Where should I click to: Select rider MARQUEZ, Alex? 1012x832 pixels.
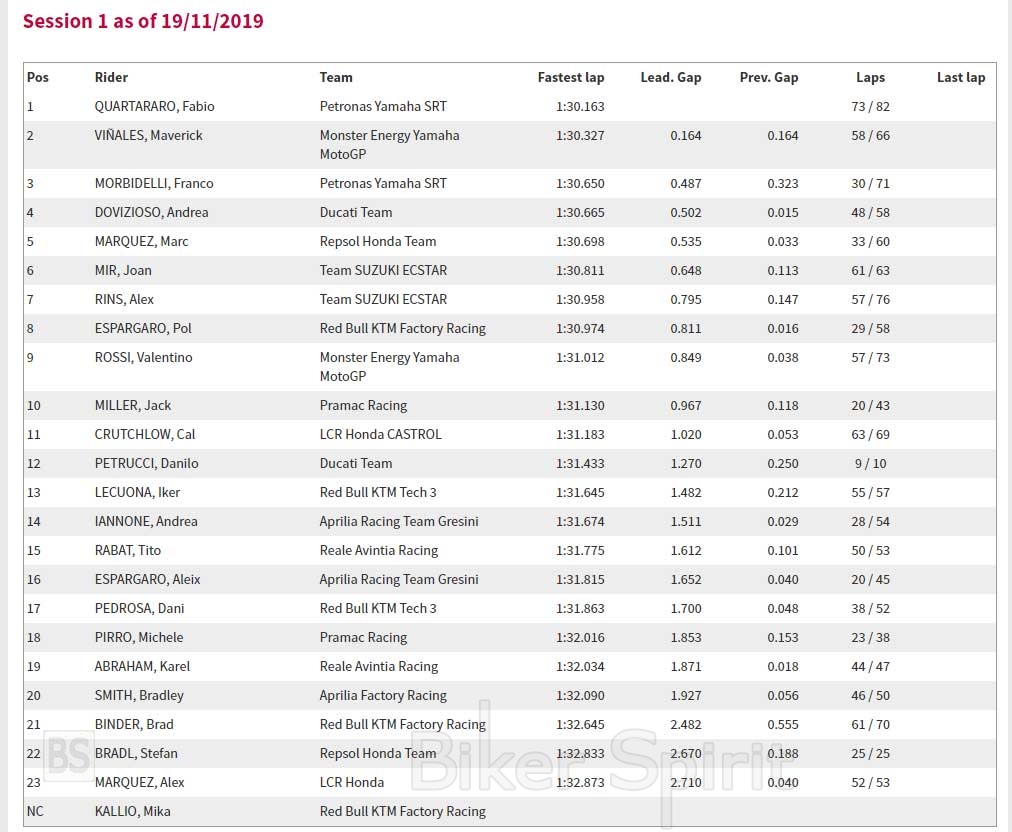pos(139,783)
